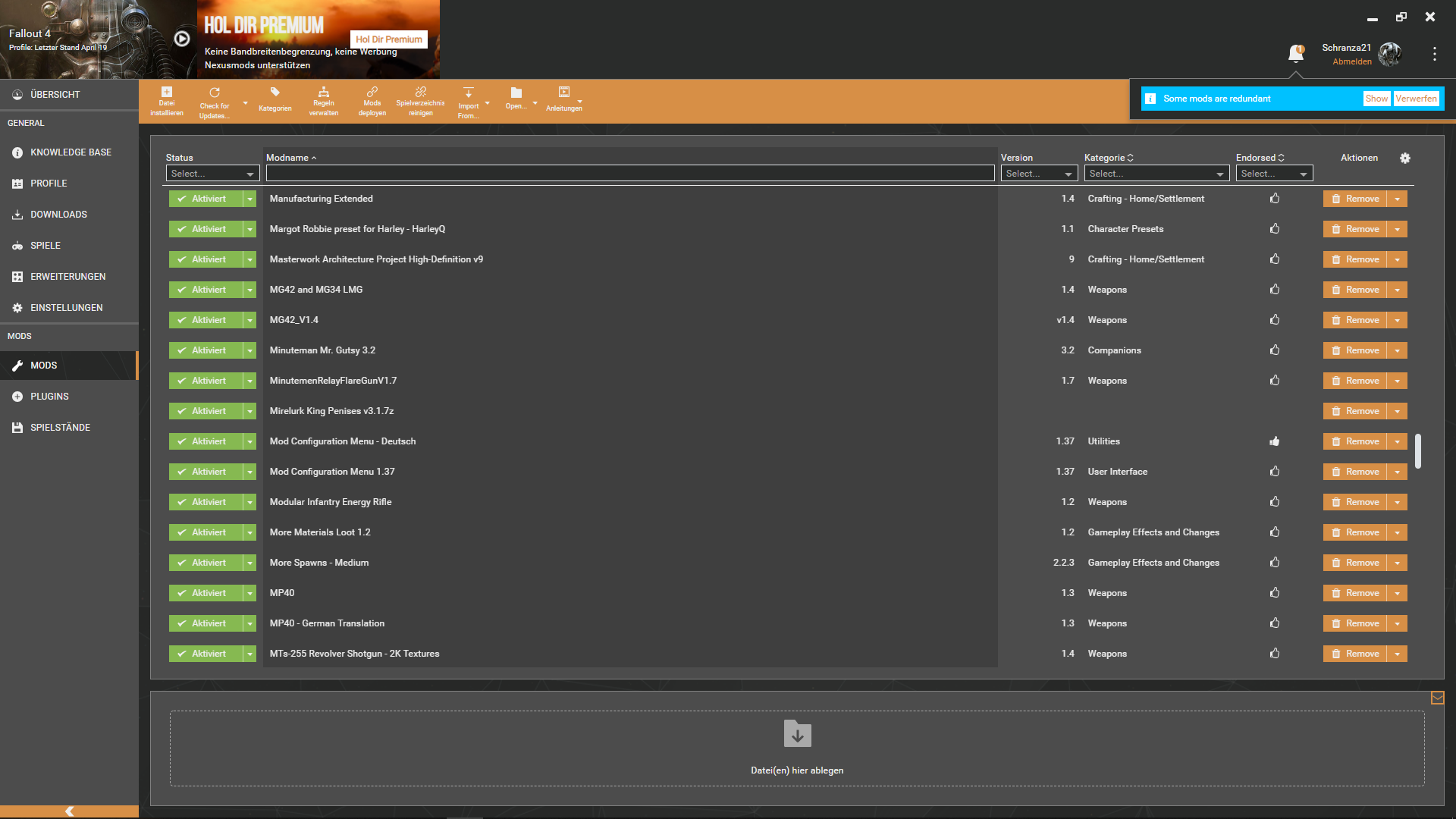The height and width of the screenshot is (819, 1456).
Task: Click the Datei installieren toolbar icon
Action: 167,101
